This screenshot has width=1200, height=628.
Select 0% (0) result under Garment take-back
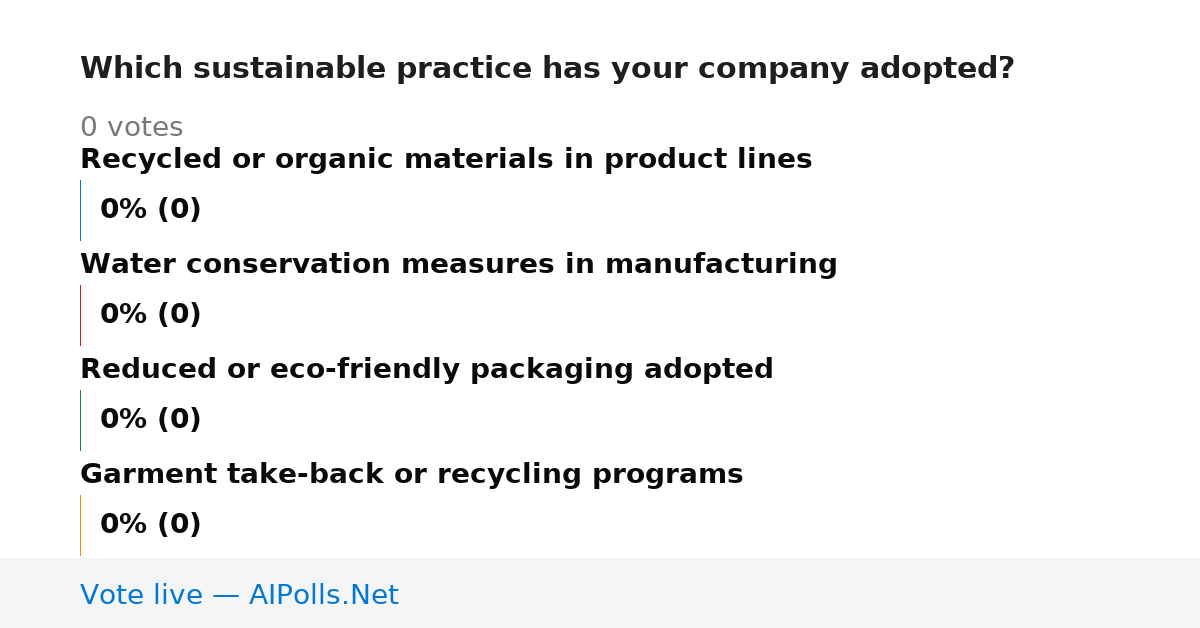click(151, 525)
